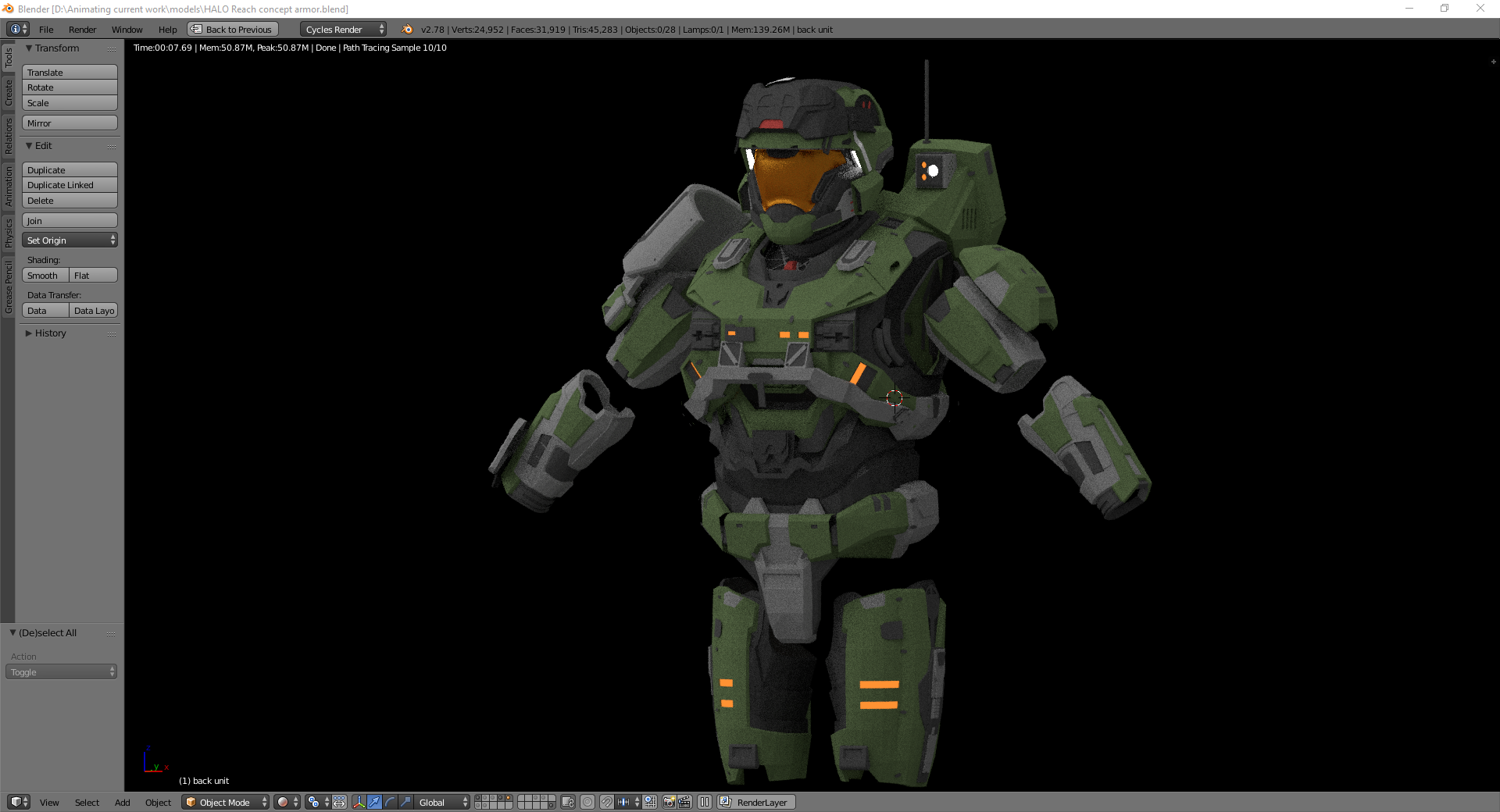Expand the History panel

pos(50,333)
